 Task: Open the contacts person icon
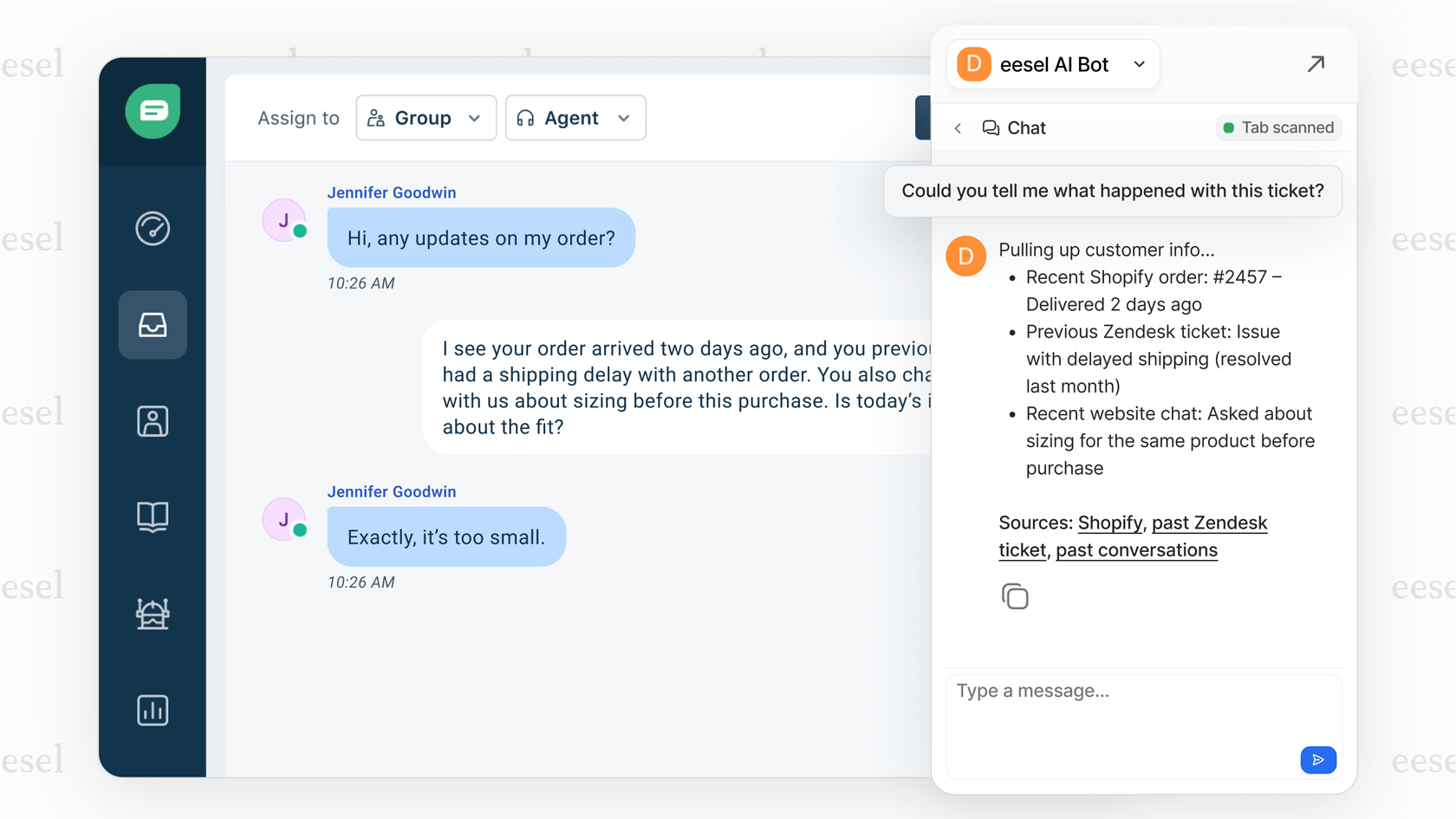click(x=153, y=421)
